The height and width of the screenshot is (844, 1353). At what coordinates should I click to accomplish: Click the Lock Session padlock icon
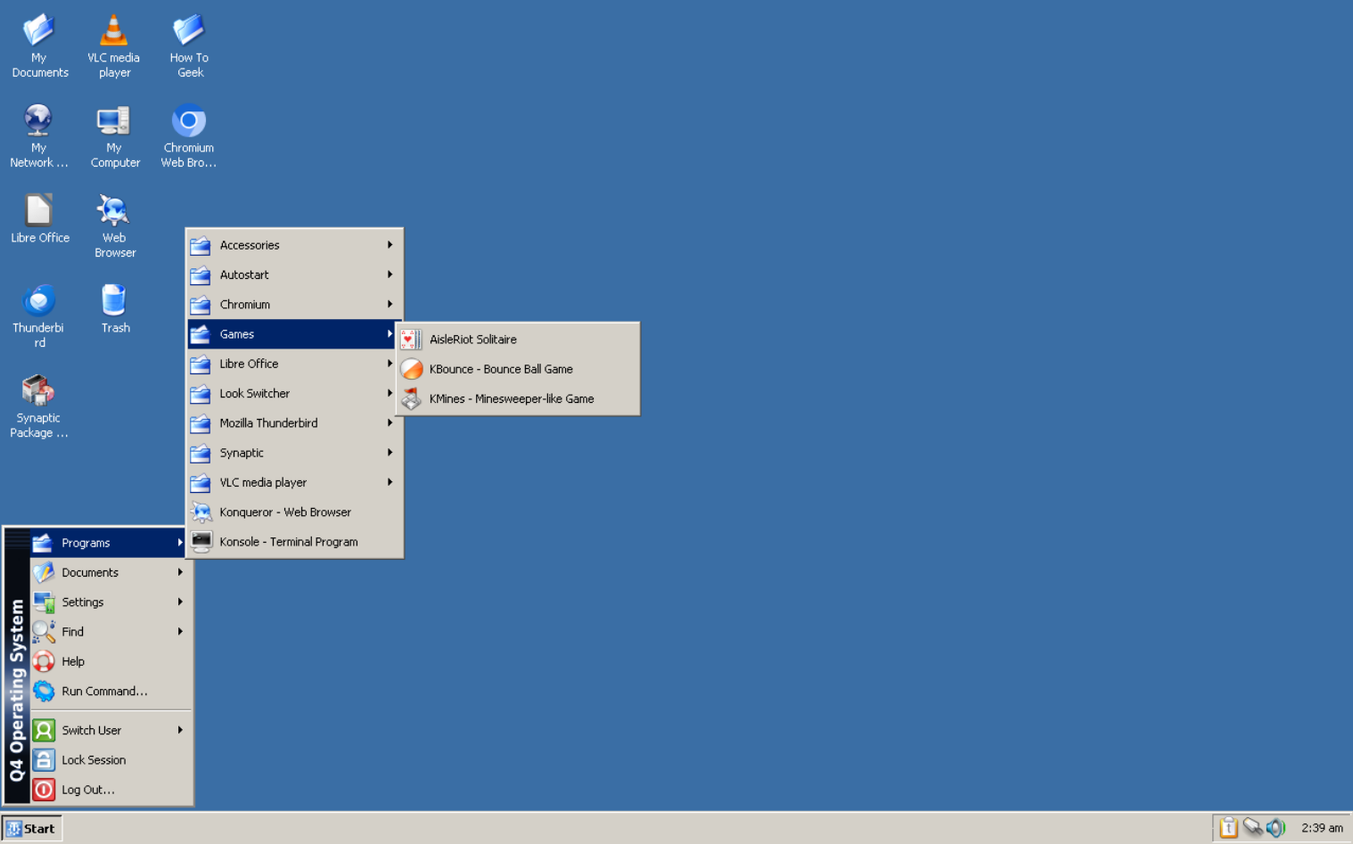[x=43, y=760]
